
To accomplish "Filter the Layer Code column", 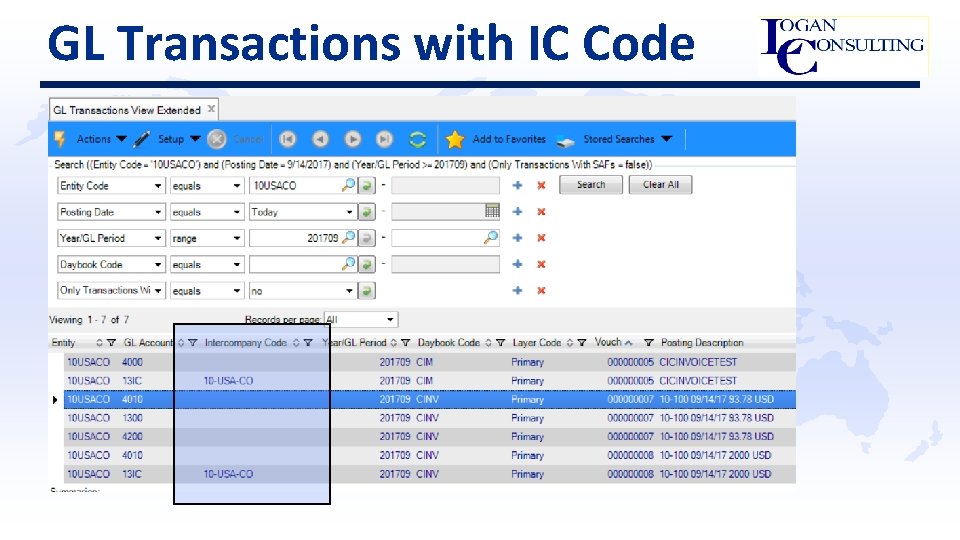I will pos(582,343).
